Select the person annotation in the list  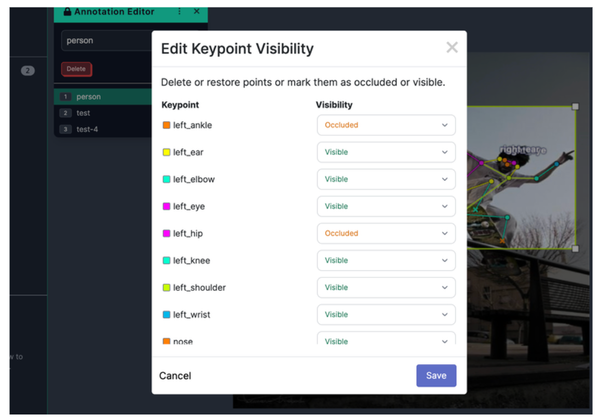pos(100,97)
